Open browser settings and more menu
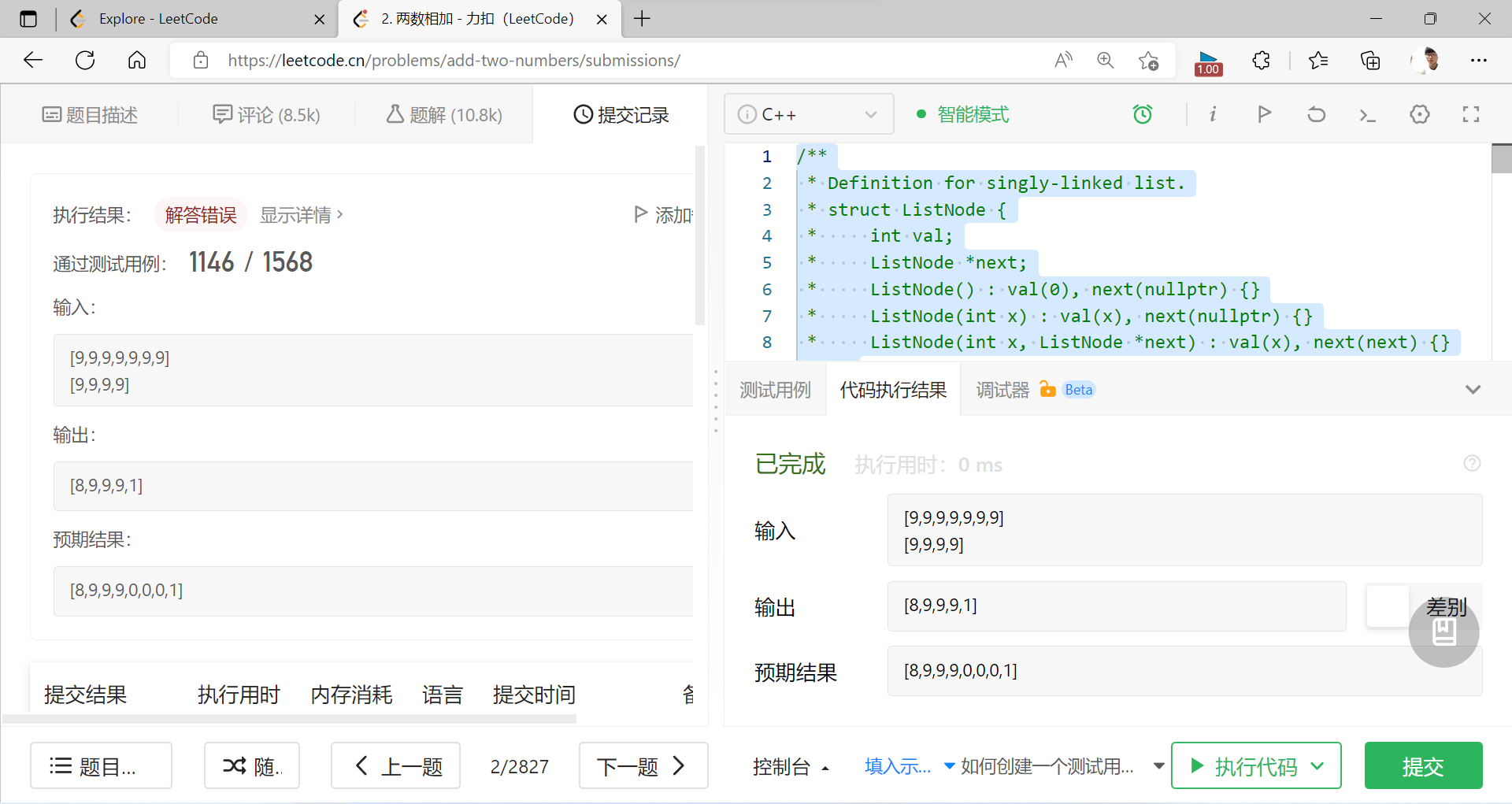This screenshot has height=804, width=1512. [x=1479, y=60]
